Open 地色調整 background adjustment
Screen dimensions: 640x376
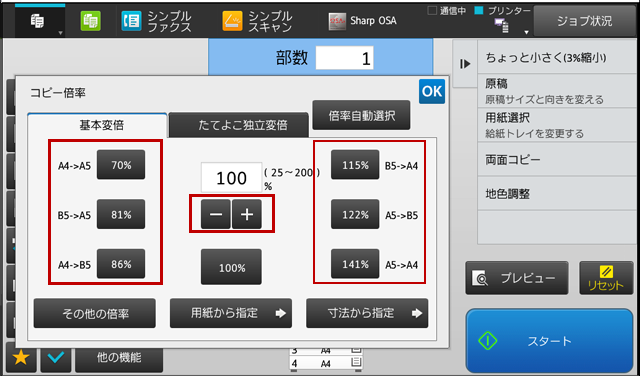click(557, 194)
